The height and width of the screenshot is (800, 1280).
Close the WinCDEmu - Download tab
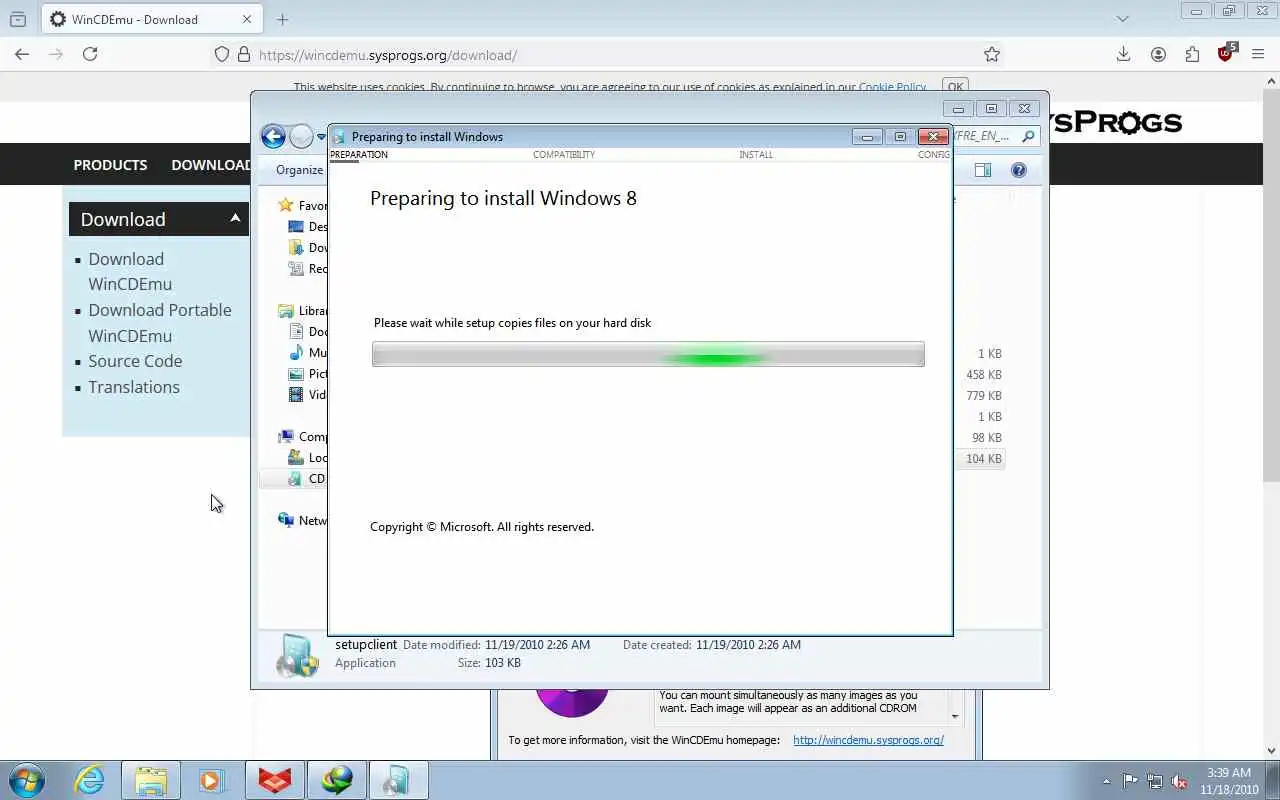point(247,19)
